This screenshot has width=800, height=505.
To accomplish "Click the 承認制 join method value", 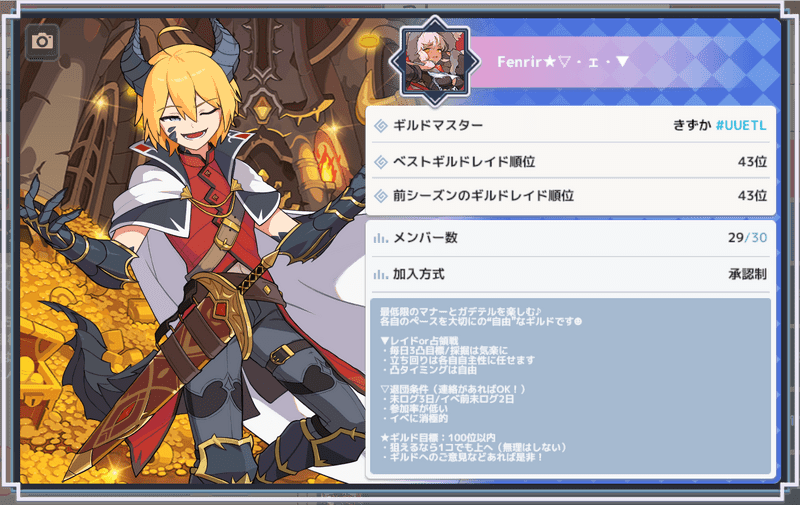I will (747, 274).
